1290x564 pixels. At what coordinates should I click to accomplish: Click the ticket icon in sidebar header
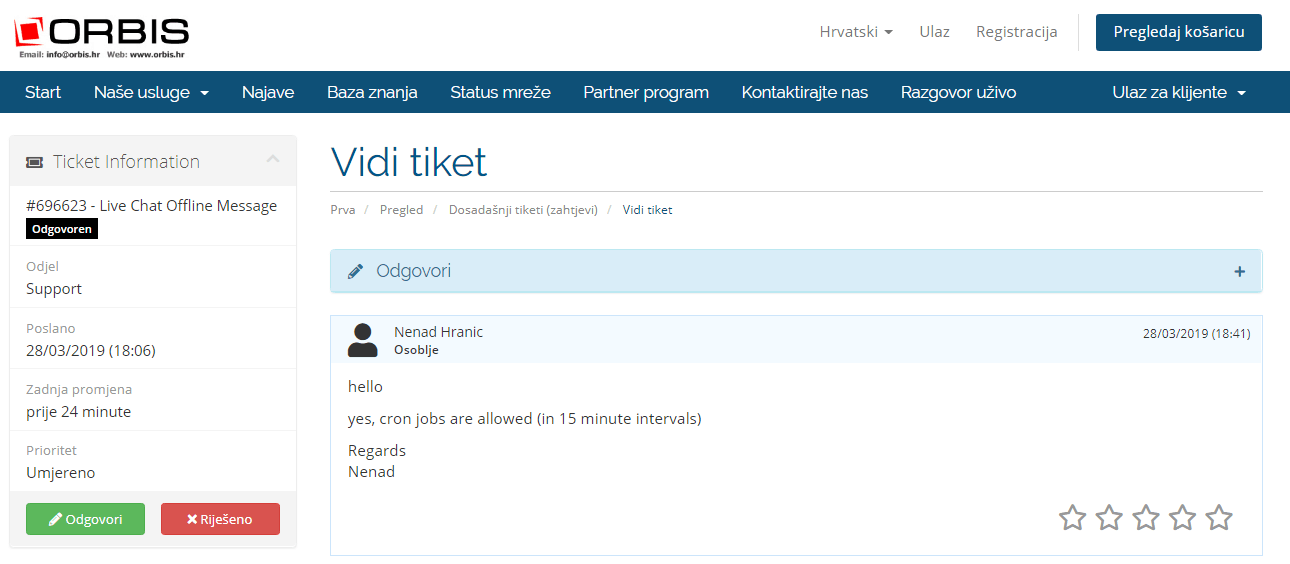[x=34, y=162]
